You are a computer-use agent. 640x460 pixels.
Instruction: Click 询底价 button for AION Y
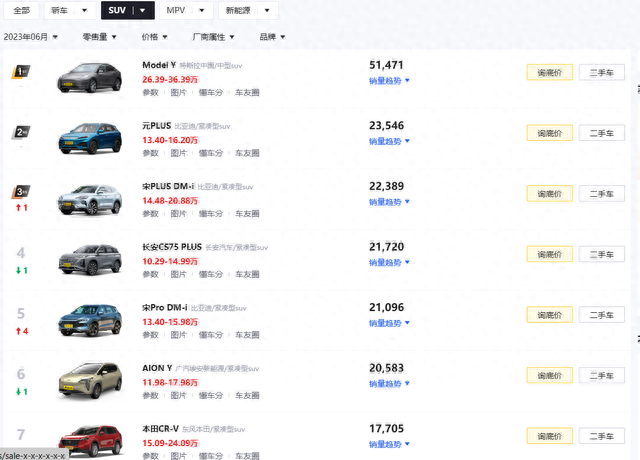click(549, 376)
